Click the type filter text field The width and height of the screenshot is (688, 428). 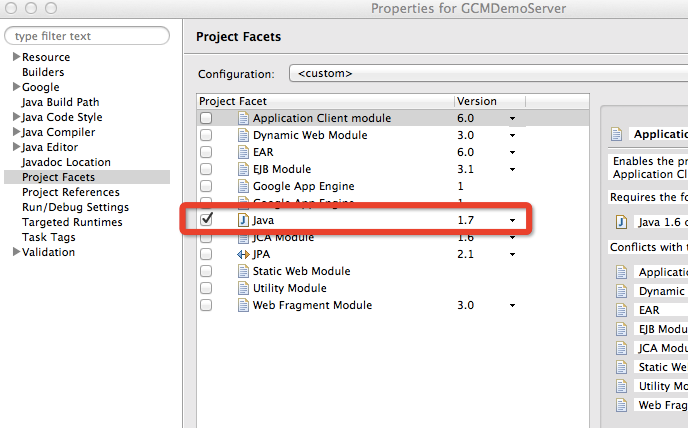coord(87,36)
